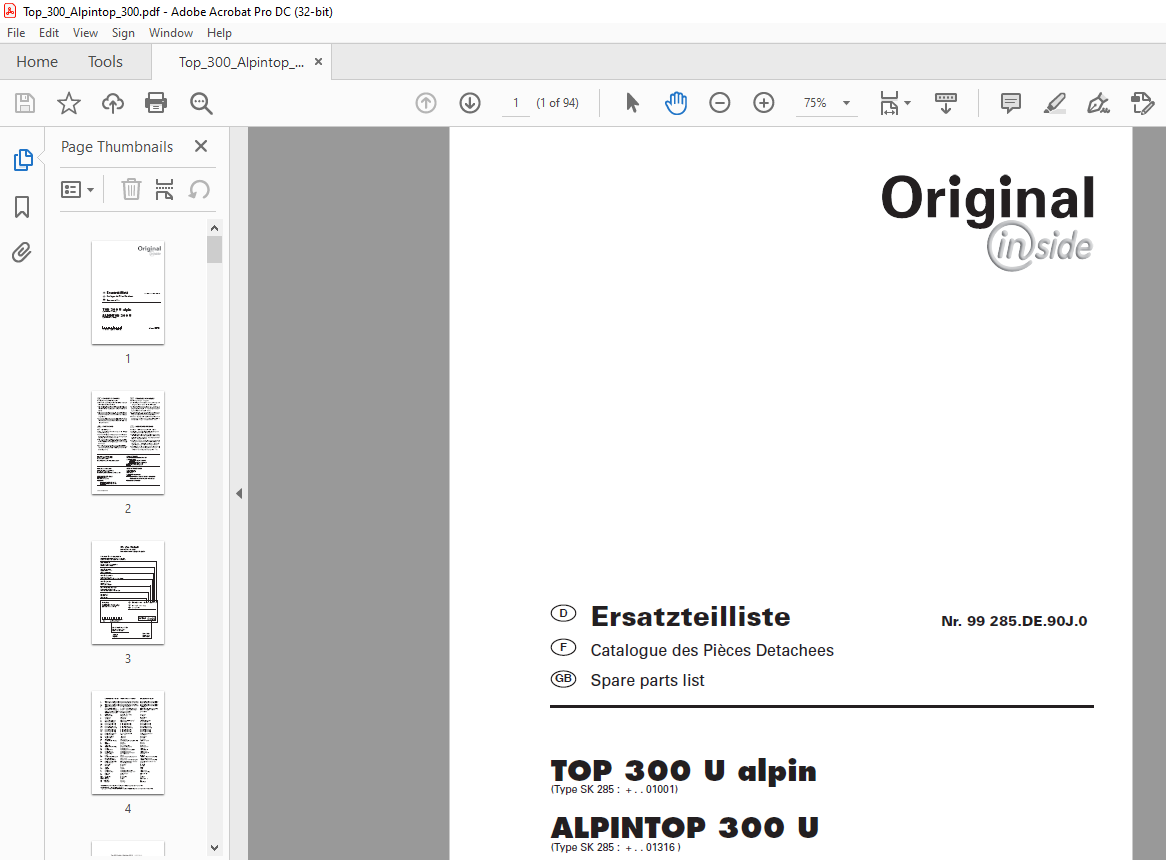1166x860 pixels.
Task: Select page 3 thumbnail
Action: coord(128,592)
